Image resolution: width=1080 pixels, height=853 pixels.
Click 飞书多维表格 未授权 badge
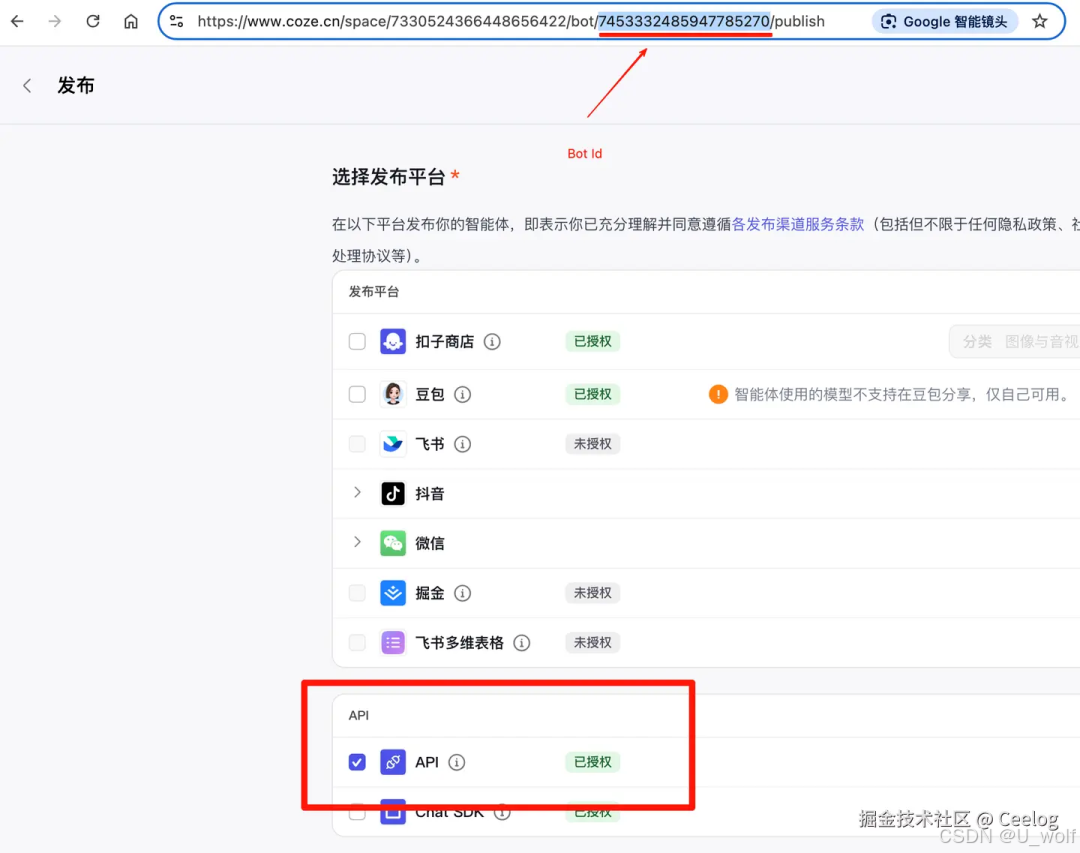point(592,642)
